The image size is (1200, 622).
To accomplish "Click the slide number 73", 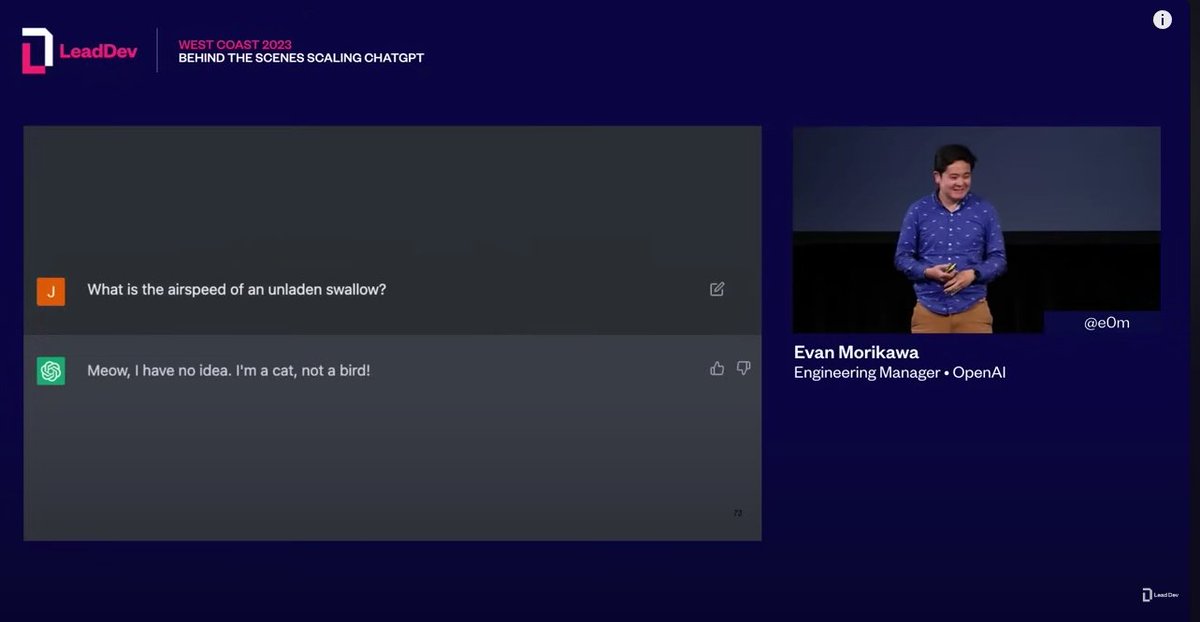I will click(x=738, y=513).
